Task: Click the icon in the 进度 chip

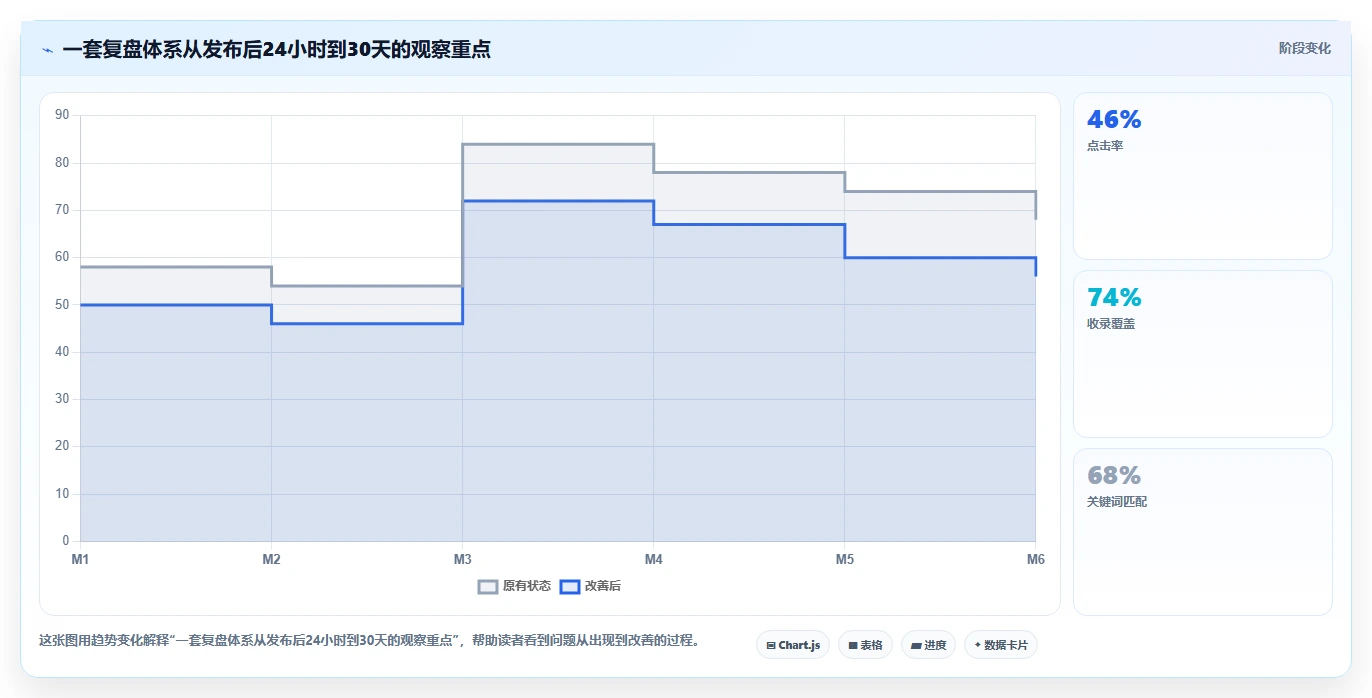Action: [915, 646]
